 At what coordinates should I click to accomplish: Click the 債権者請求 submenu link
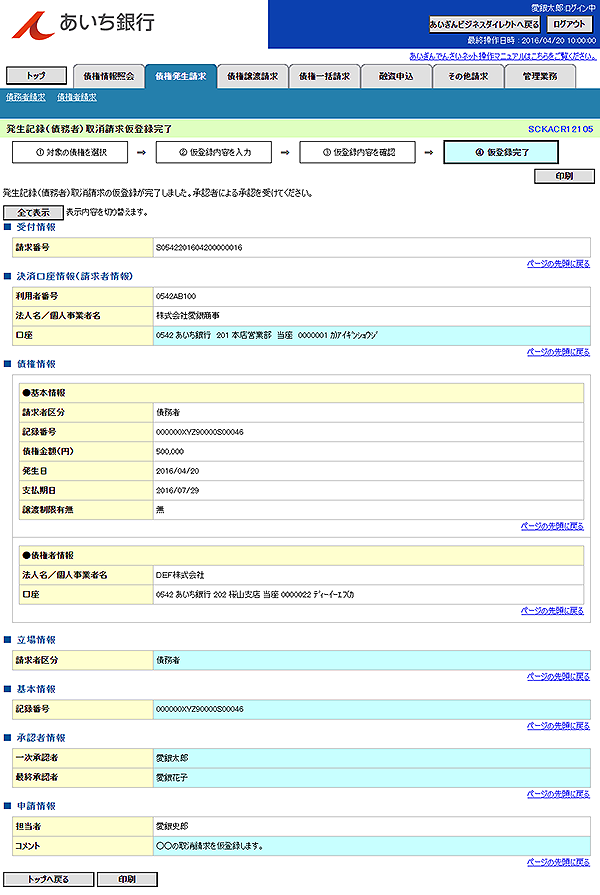(x=76, y=98)
